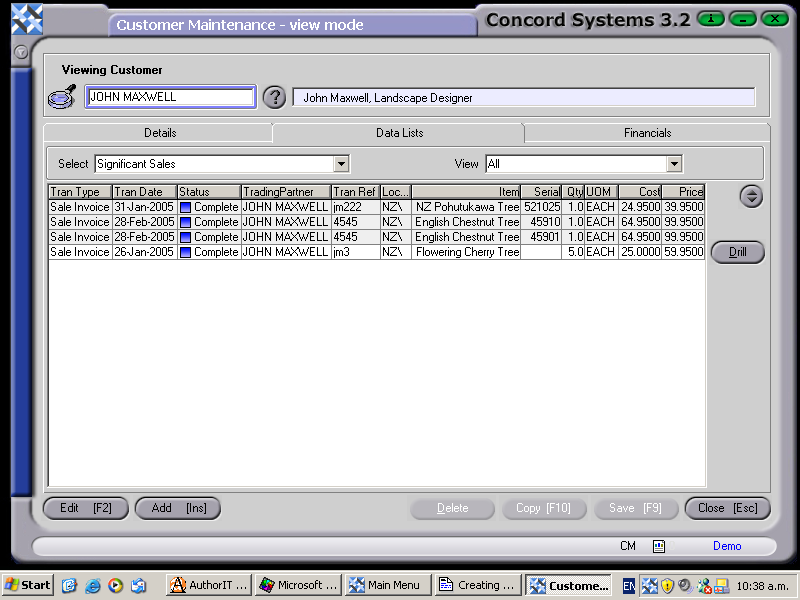Switch to the Financials tab
The height and width of the screenshot is (600, 800).
click(x=647, y=132)
